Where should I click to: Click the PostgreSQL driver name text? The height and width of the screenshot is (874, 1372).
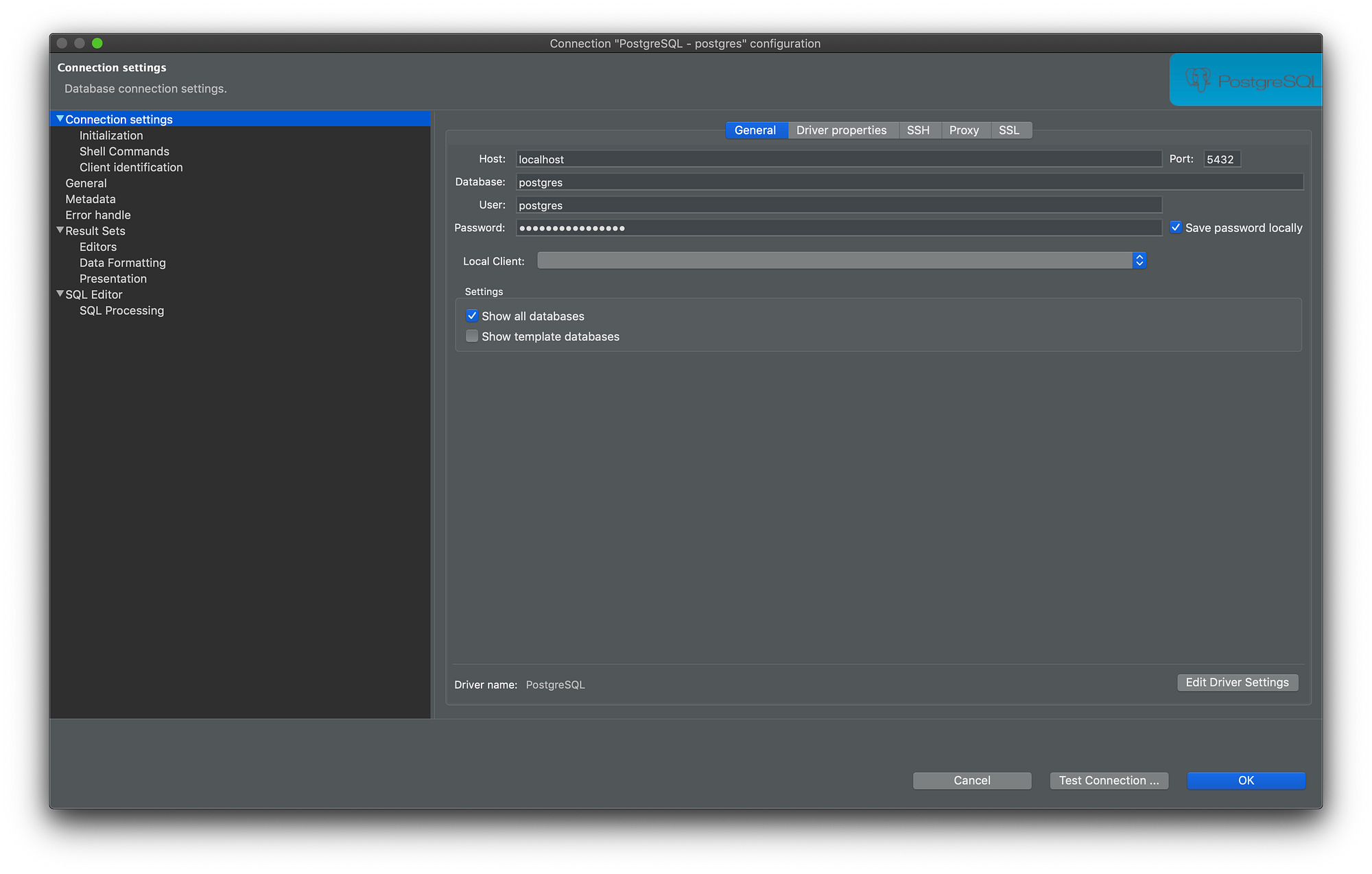pos(556,685)
